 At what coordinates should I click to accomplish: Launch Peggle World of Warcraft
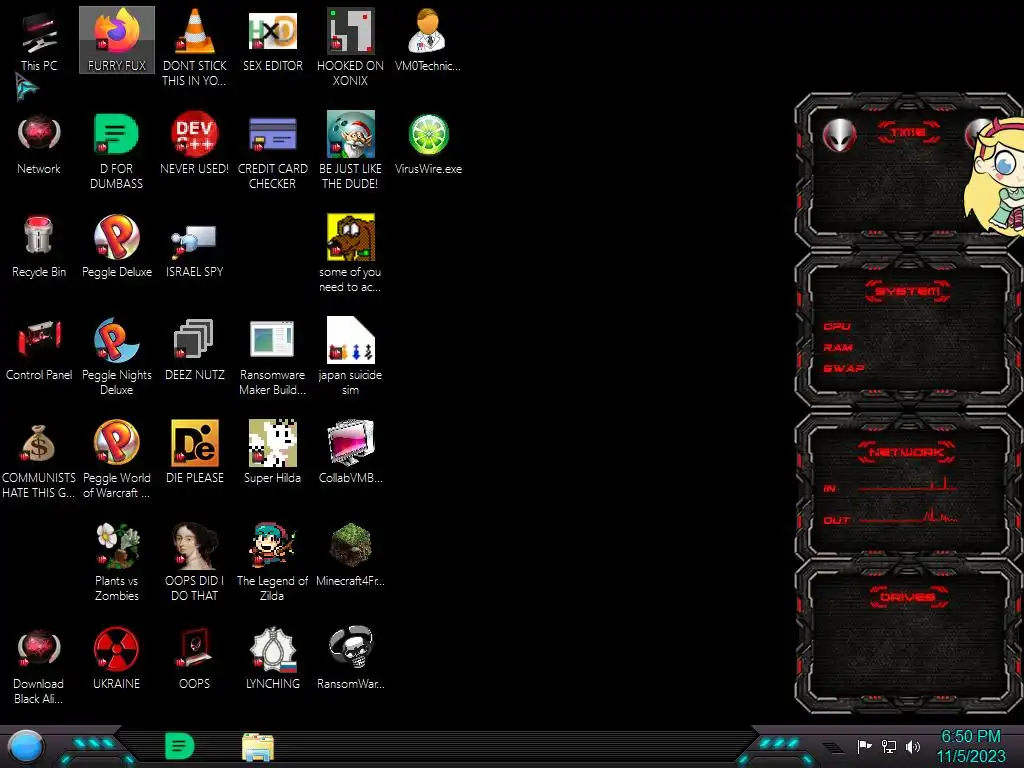coord(117,460)
